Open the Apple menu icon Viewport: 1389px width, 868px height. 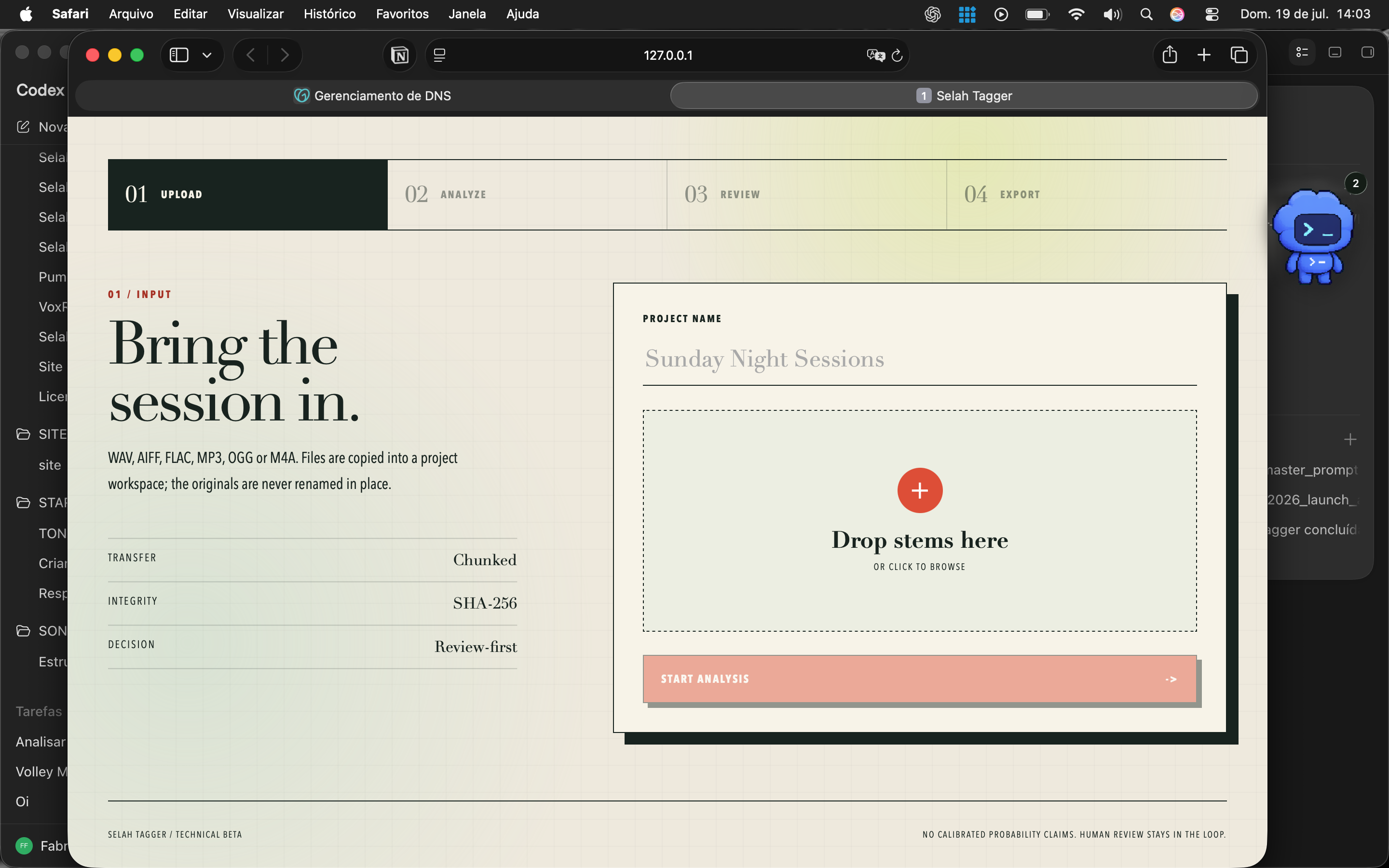tap(26, 14)
